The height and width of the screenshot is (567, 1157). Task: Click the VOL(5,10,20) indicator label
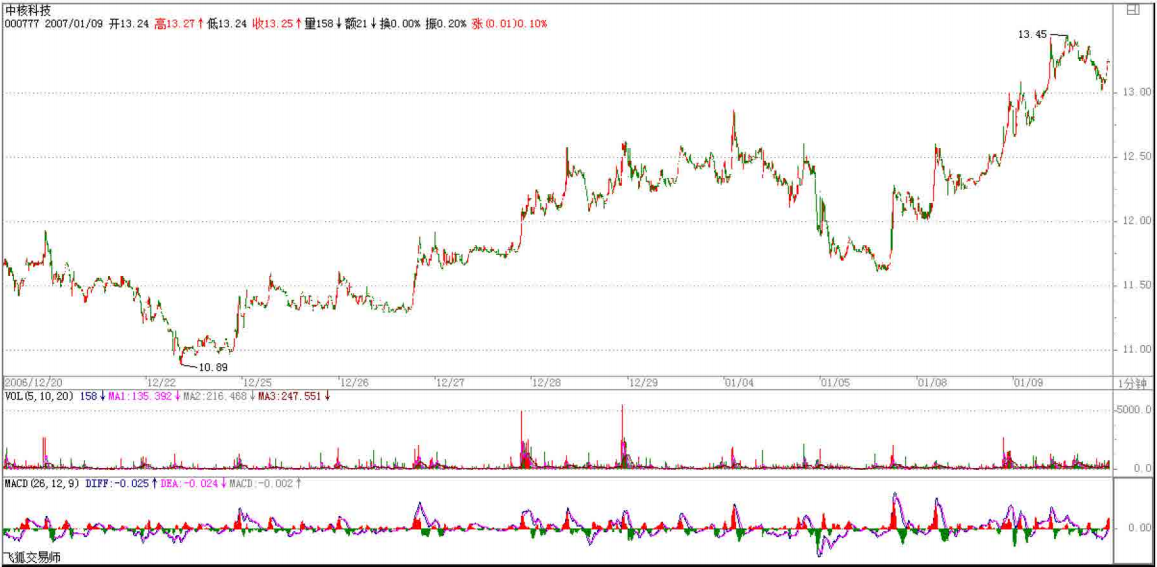click(x=37, y=397)
